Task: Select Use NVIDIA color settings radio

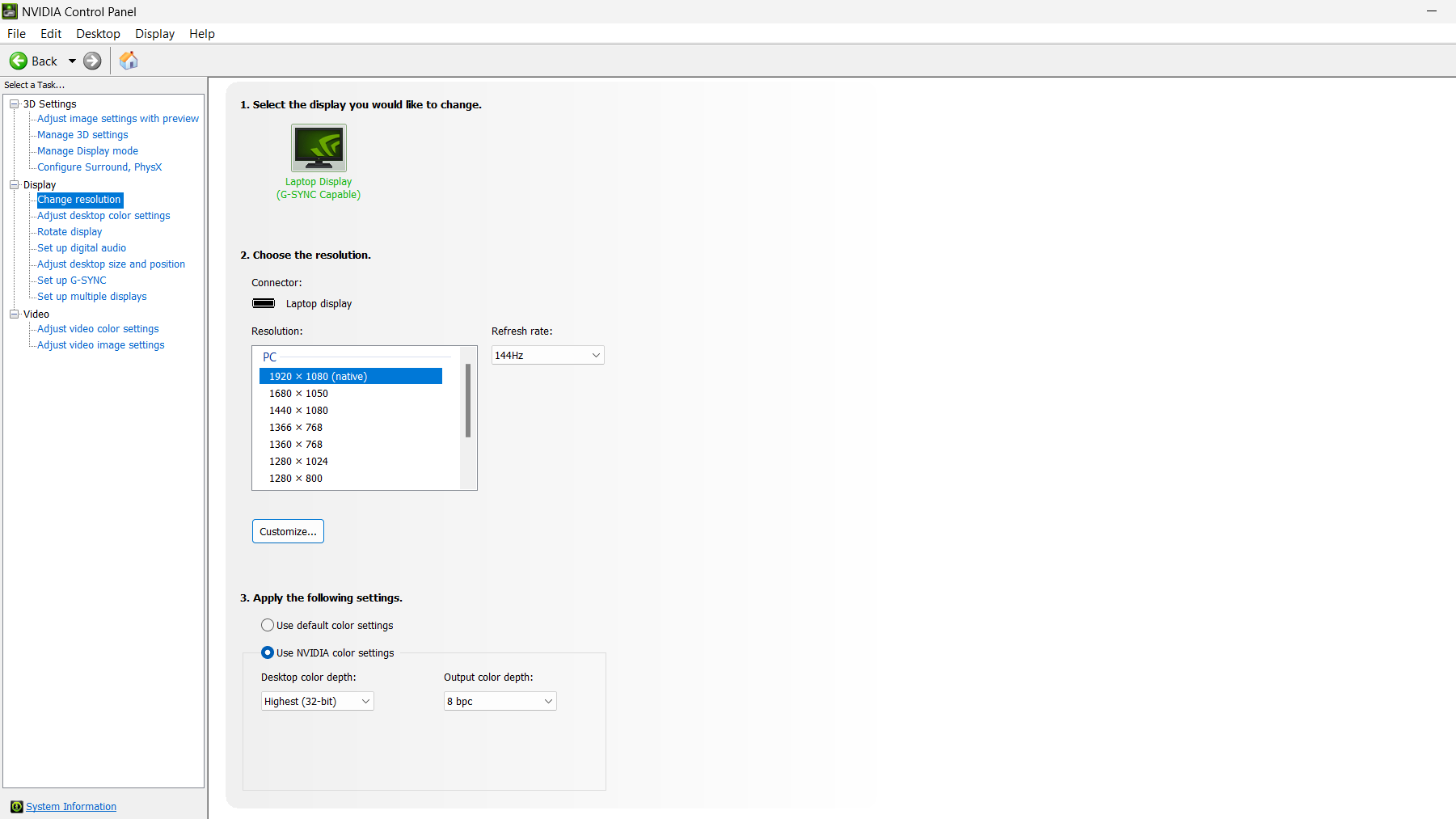Action: [x=268, y=652]
